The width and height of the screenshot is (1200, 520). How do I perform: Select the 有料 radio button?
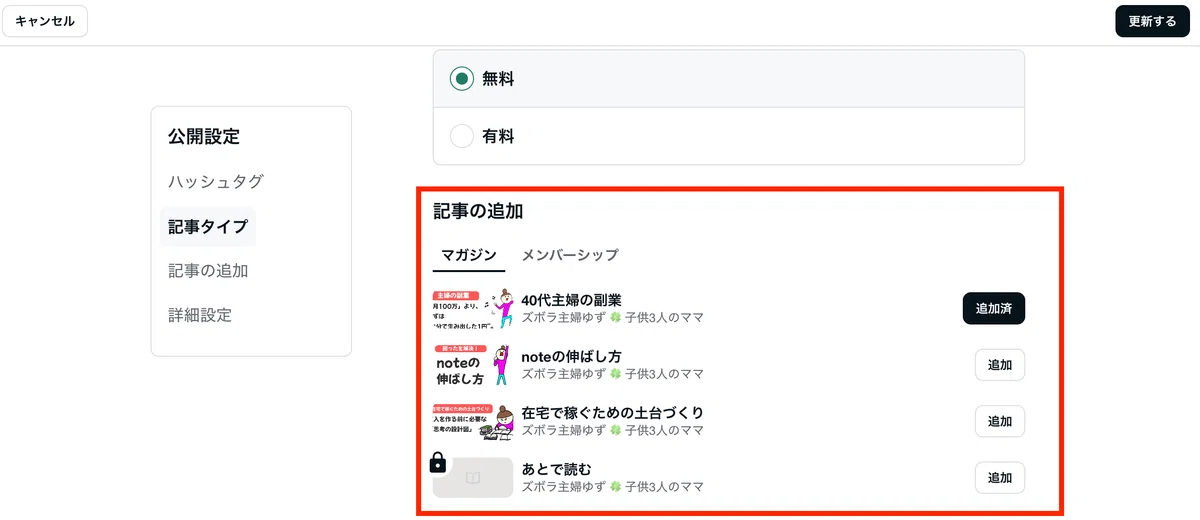[462, 136]
